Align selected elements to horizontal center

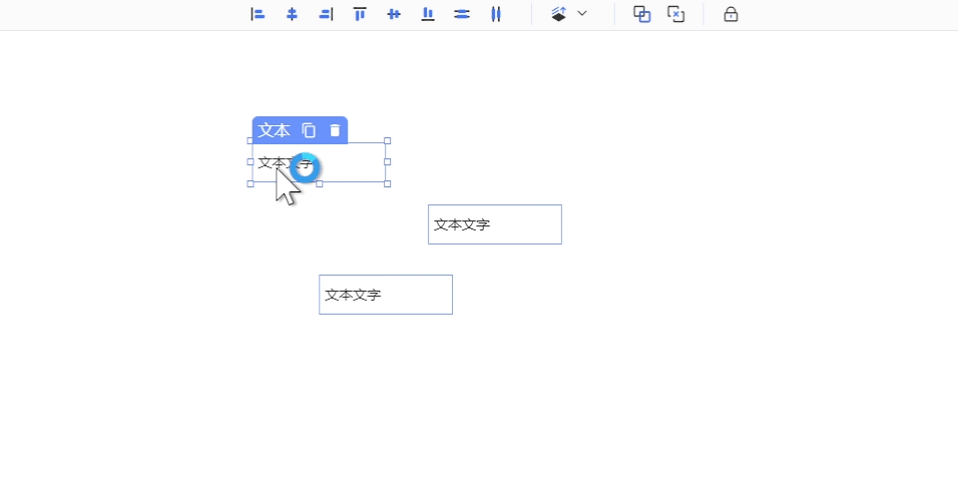[x=292, y=14]
